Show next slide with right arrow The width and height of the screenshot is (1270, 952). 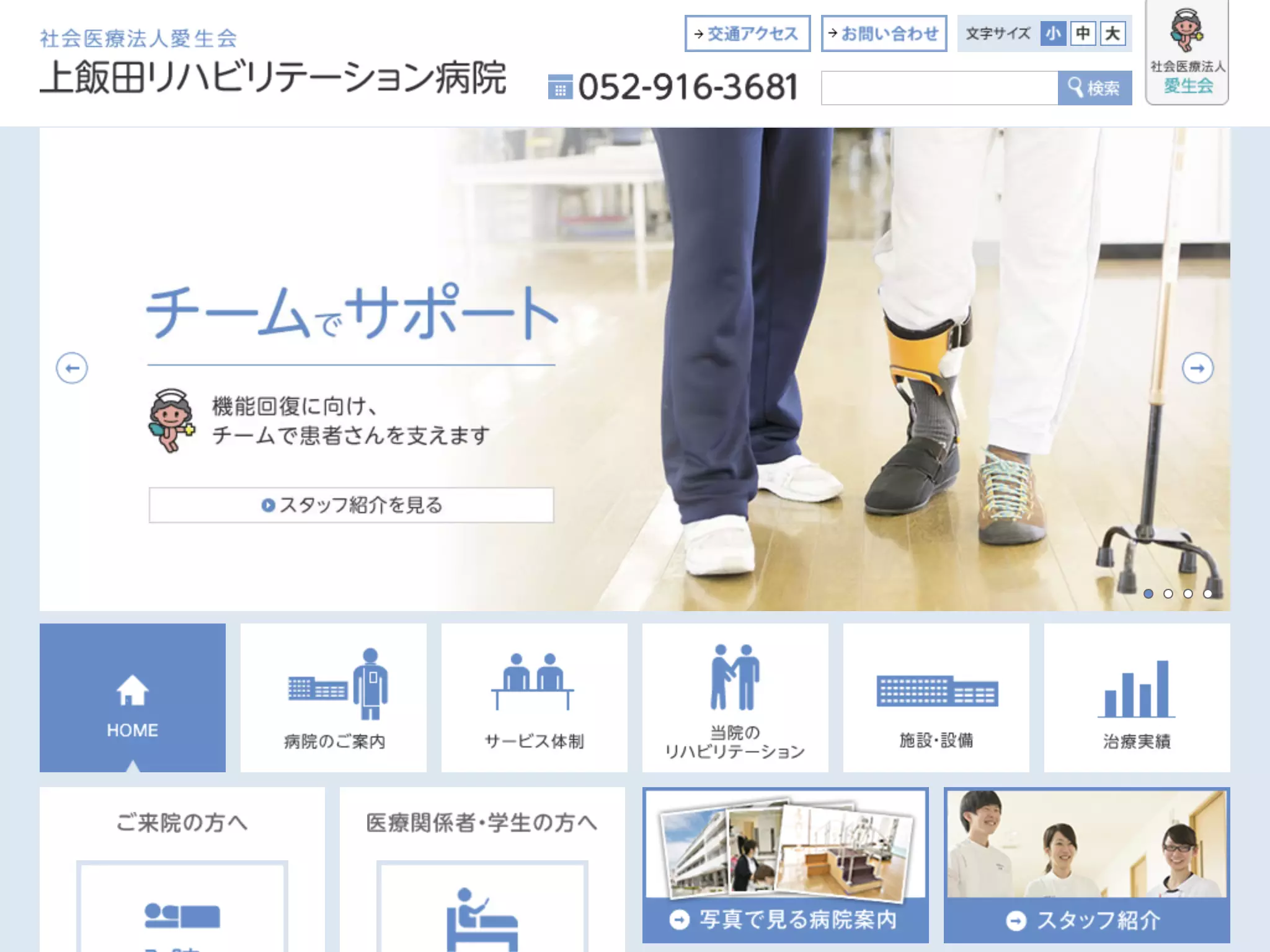coord(1197,368)
